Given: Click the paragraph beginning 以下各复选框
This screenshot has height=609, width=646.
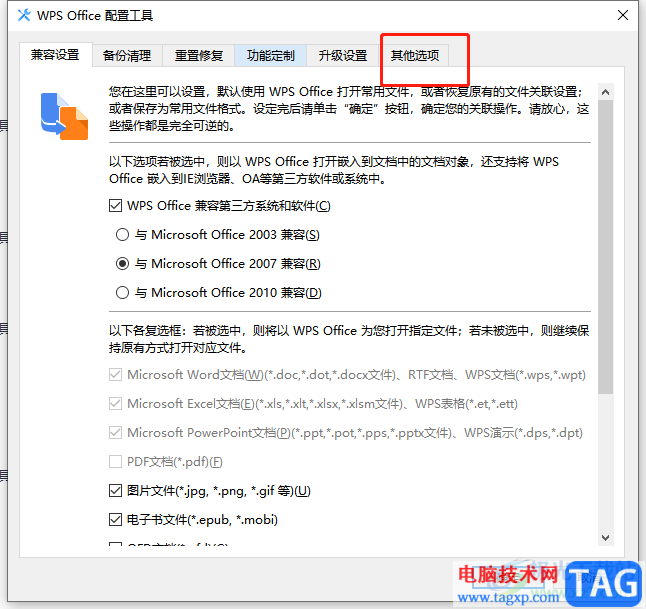Looking at the screenshot, I should pyautogui.click(x=349, y=339).
